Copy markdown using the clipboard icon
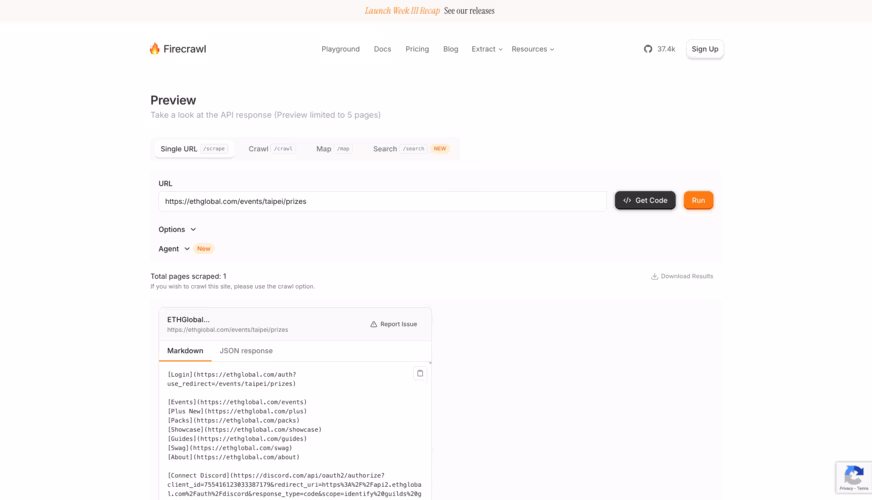Viewport: 872px width, 500px height. click(420, 373)
